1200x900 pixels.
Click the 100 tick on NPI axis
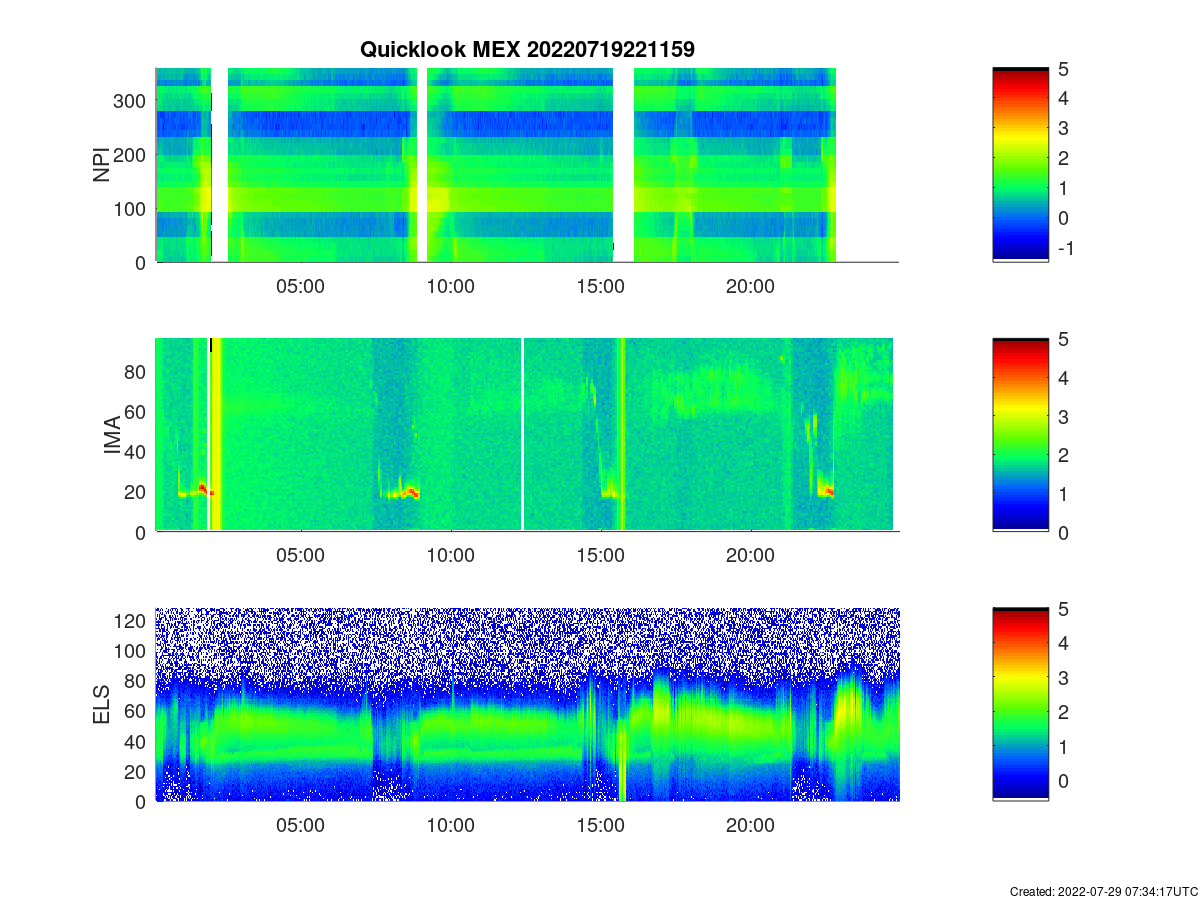click(x=132, y=209)
